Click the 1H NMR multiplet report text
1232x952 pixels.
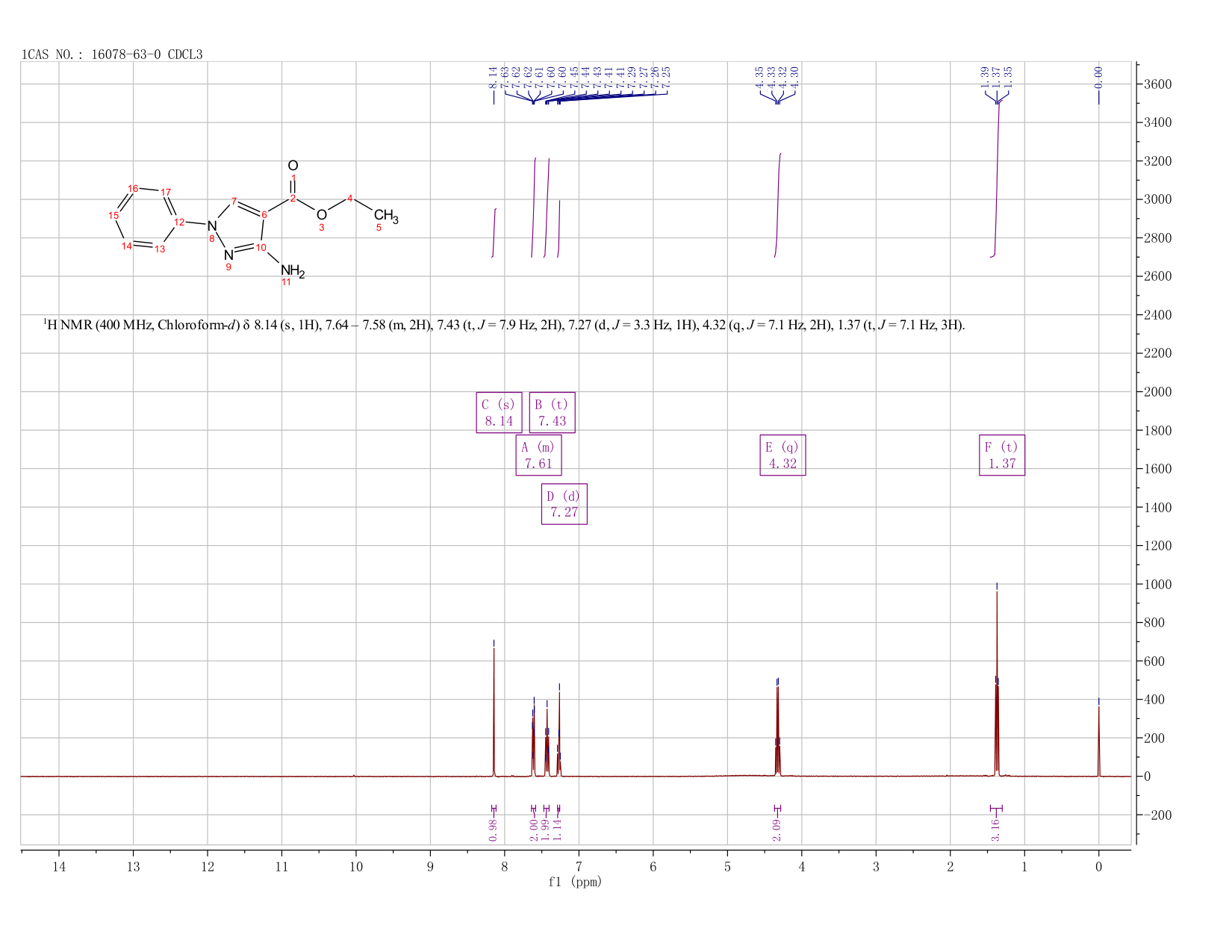click(504, 325)
